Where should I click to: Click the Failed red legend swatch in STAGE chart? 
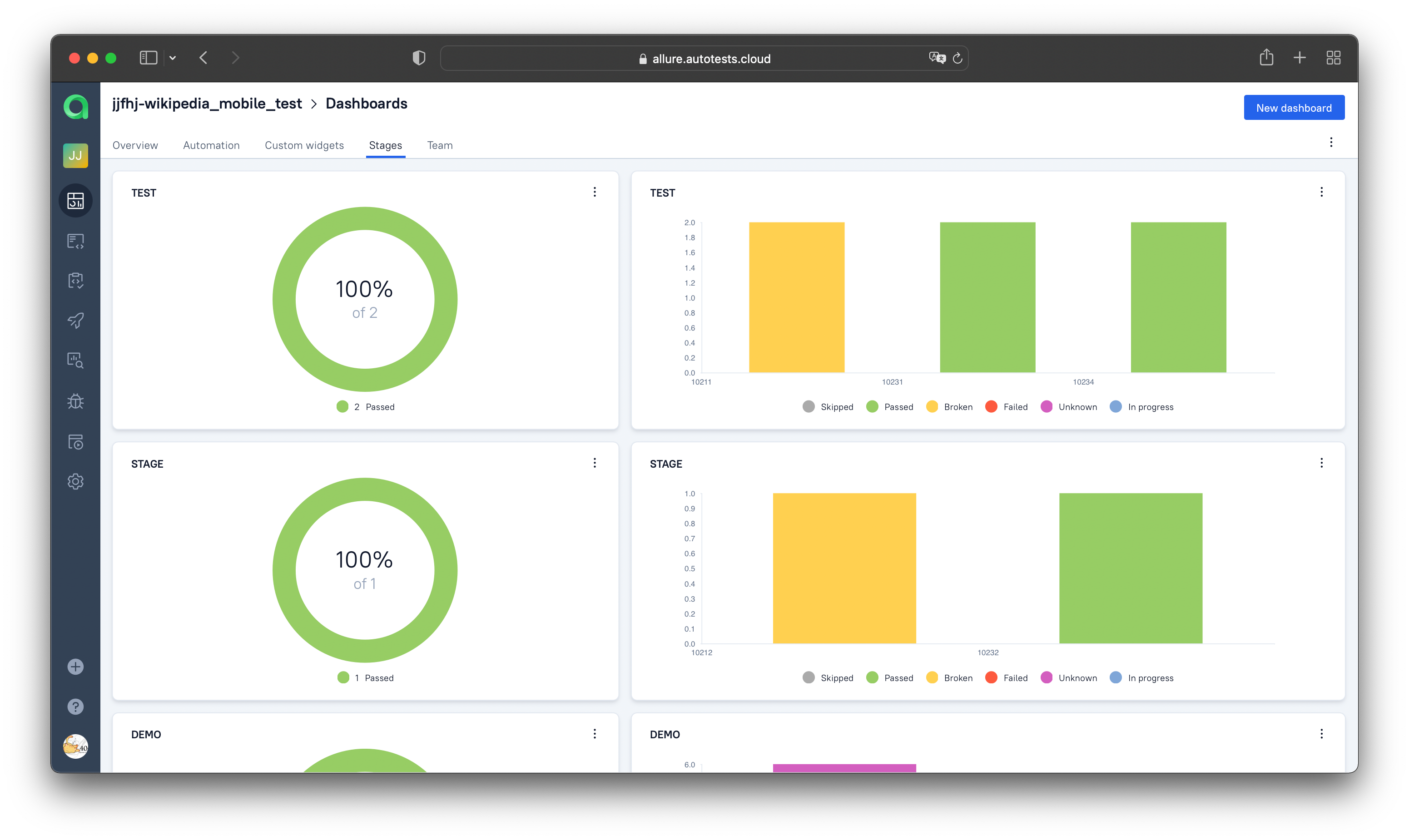point(991,677)
